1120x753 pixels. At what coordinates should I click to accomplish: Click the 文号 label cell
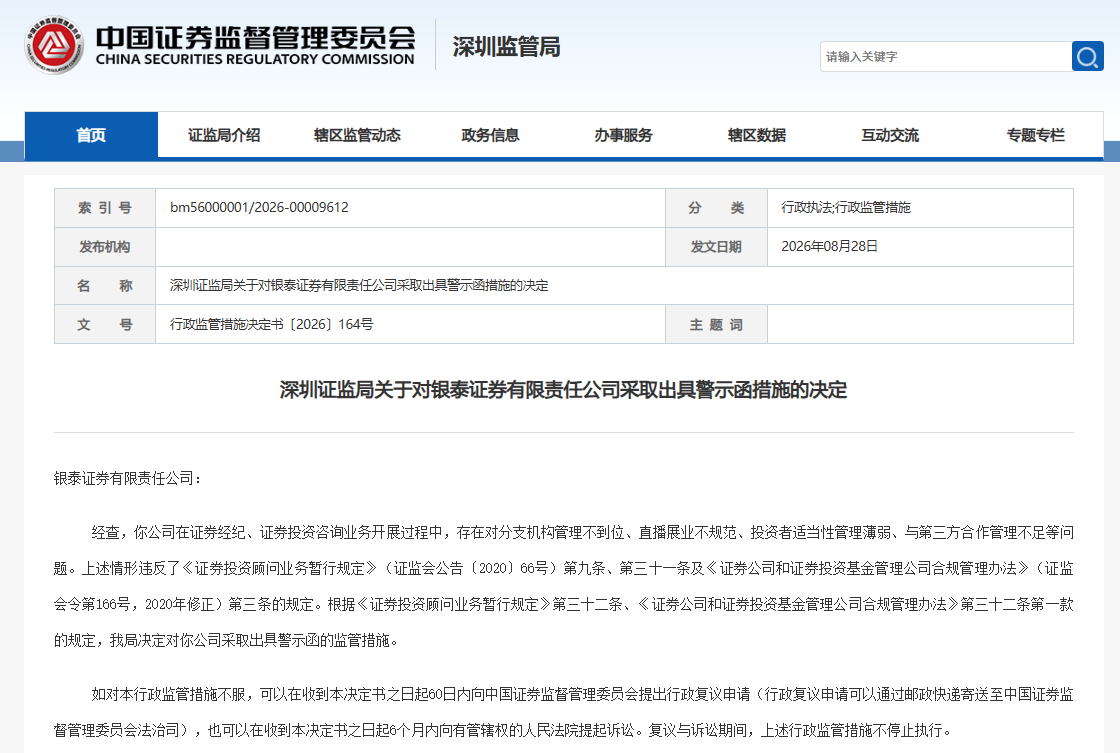[x=105, y=324]
